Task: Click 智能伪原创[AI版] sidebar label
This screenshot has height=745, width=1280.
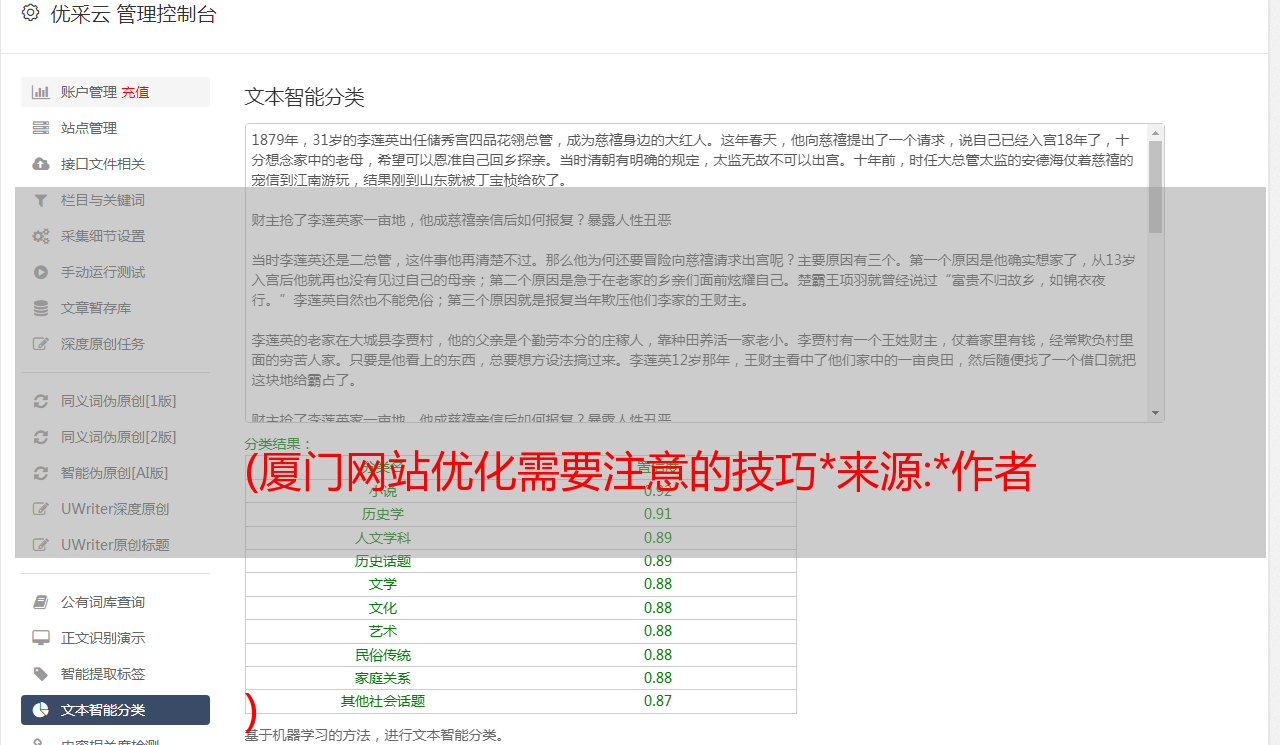Action: (x=114, y=473)
